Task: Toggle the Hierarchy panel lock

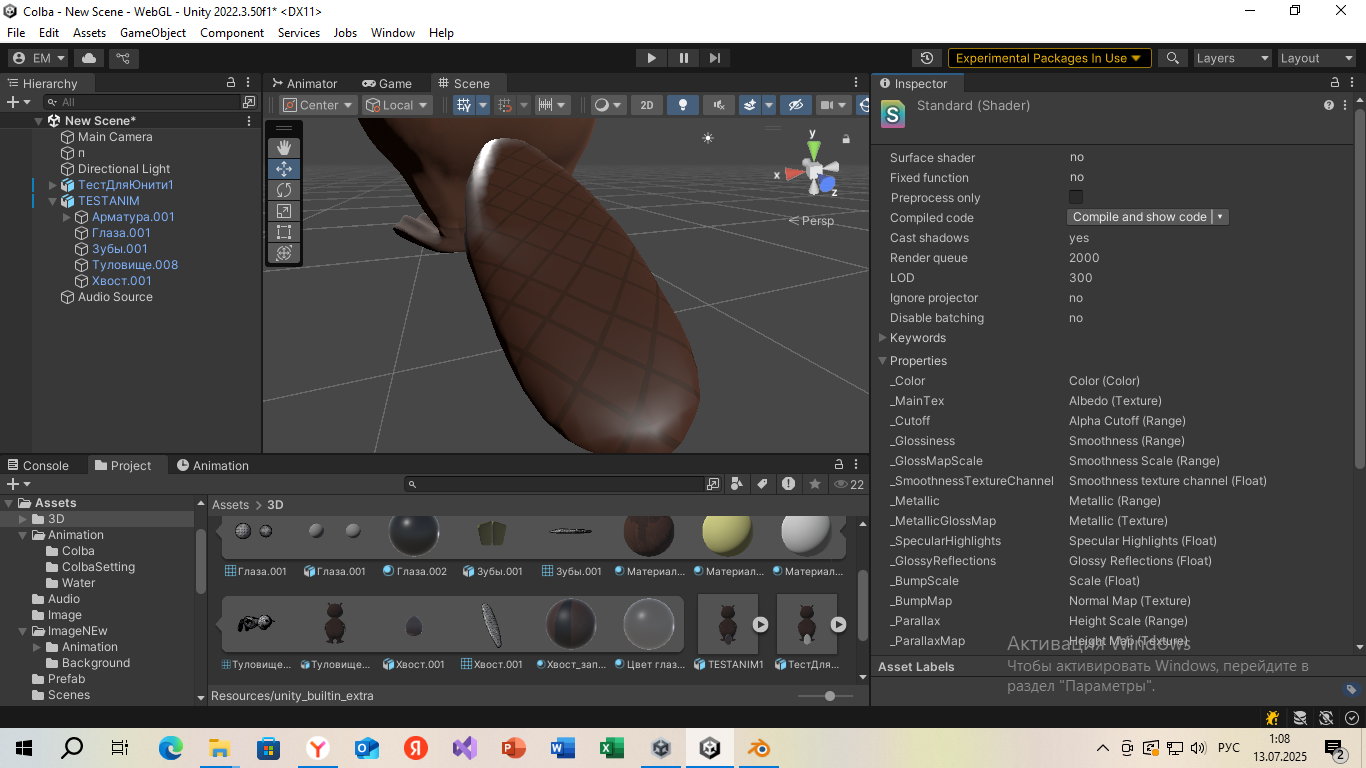Action: tap(231, 83)
